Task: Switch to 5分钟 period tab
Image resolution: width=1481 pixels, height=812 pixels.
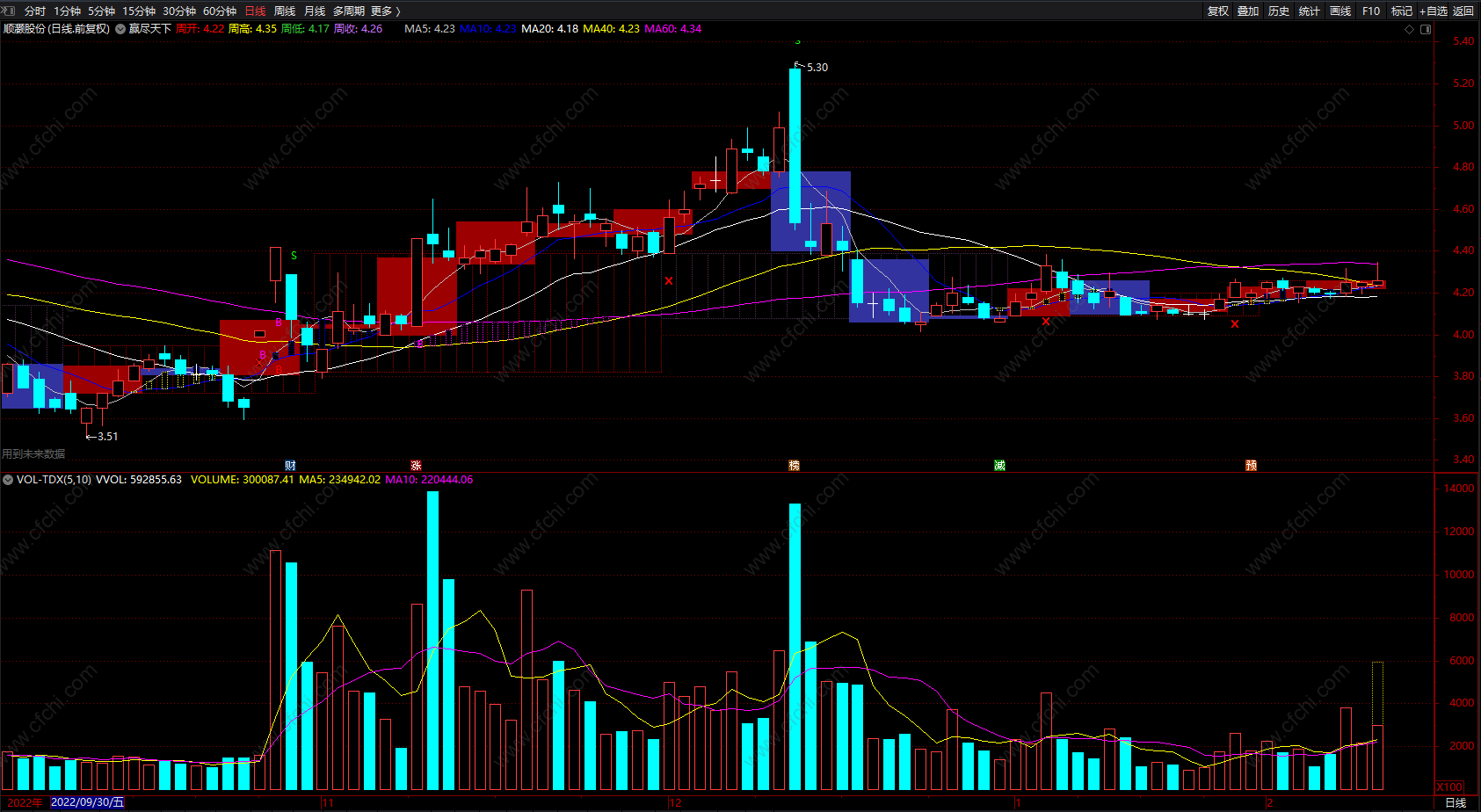Action: tap(101, 11)
